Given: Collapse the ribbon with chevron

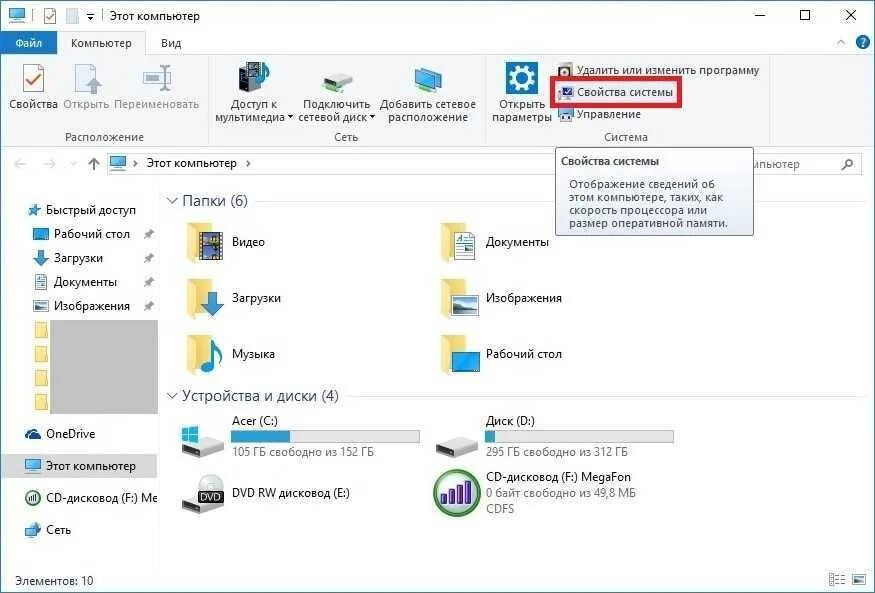Looking at the screenshot, I should pyautogui.click(x=840, y=43).
